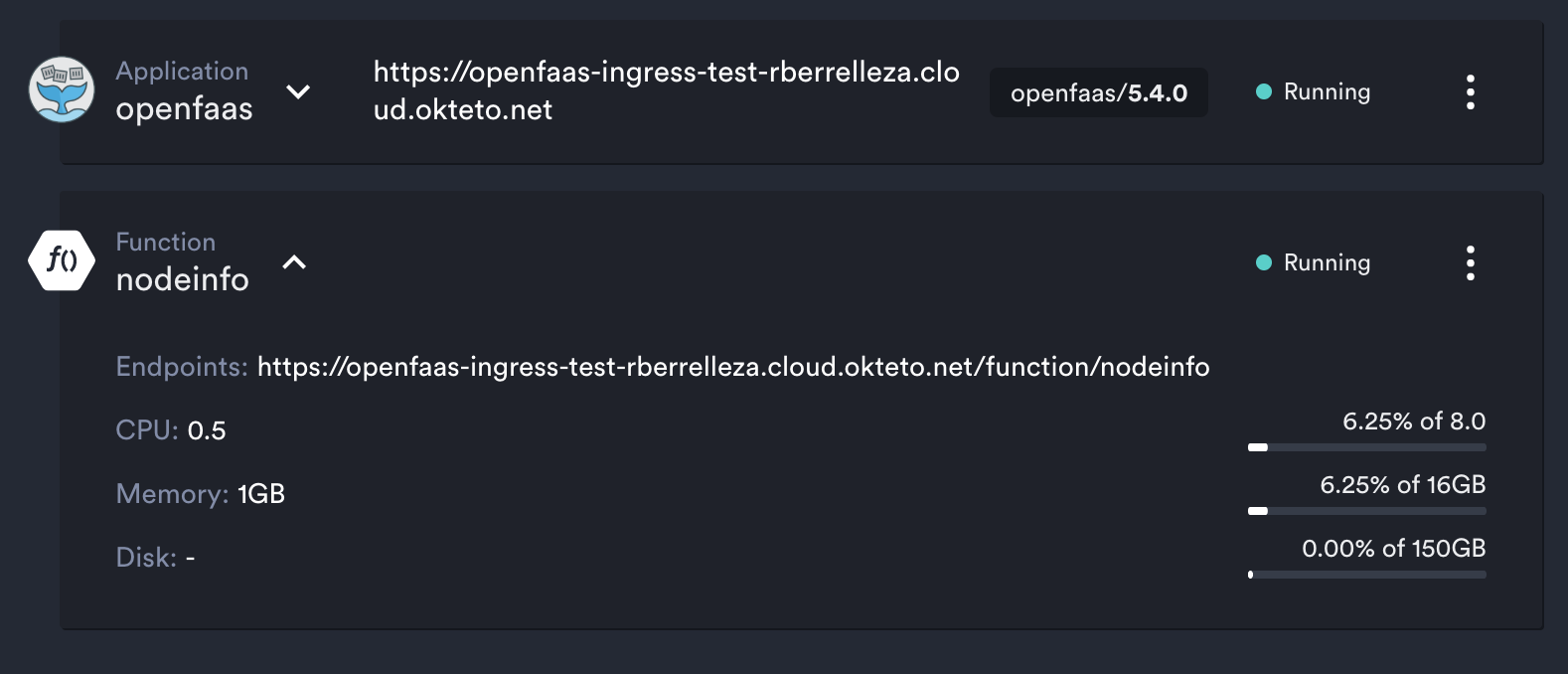
Task: Click the "0.00% of 150GB" disk label
Action: coord(1394,549)
